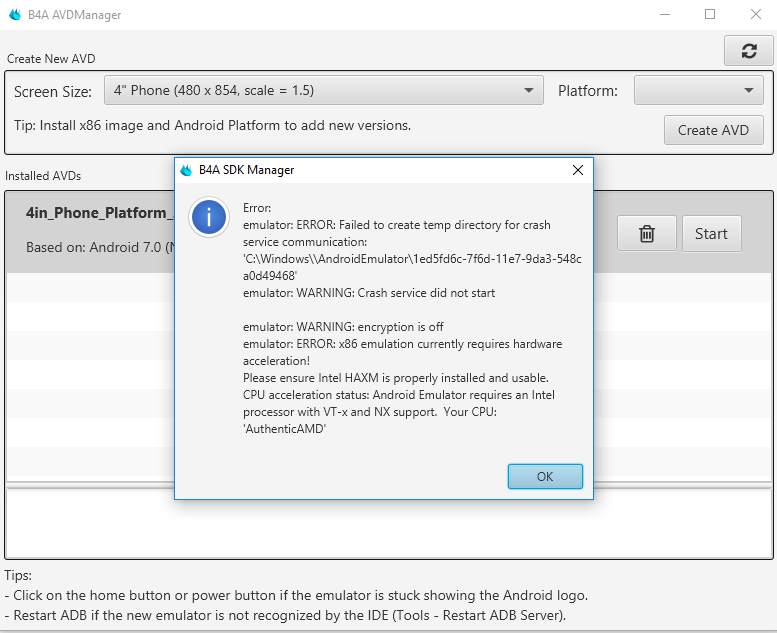The image size is (777, 633).
Task: Start the installed 4in_Phone AVD
Action: (711, 234)
